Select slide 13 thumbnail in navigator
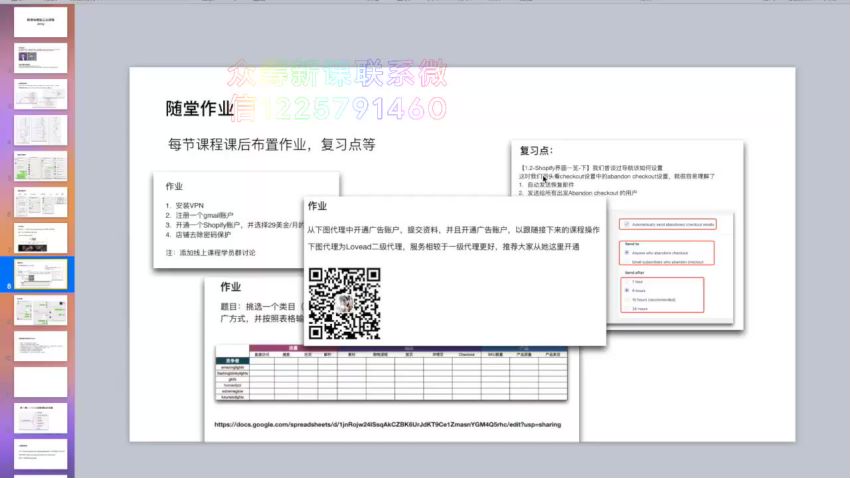Image resolution: width=850 pixels, height=478 pixels. pos(40,454)
